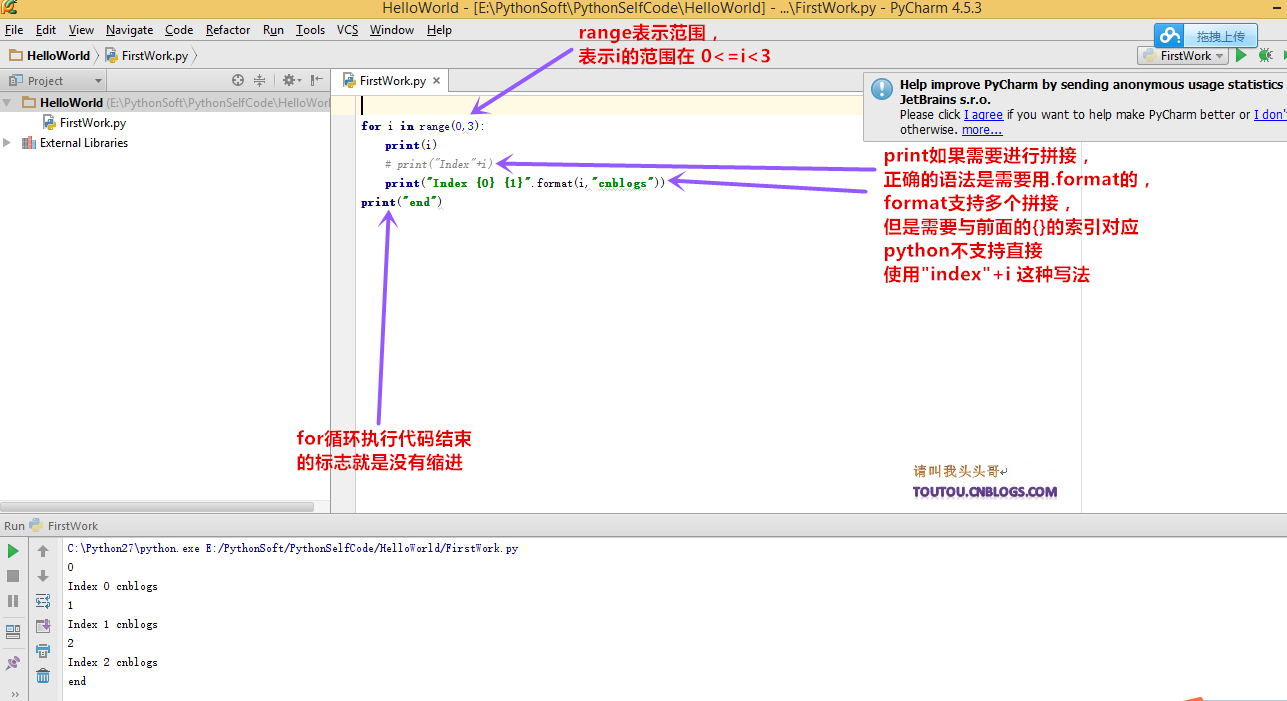Toggle soft-wrap in the Run console
Viewport: 1287px width, 701px height.
click(x=43, y=601)
